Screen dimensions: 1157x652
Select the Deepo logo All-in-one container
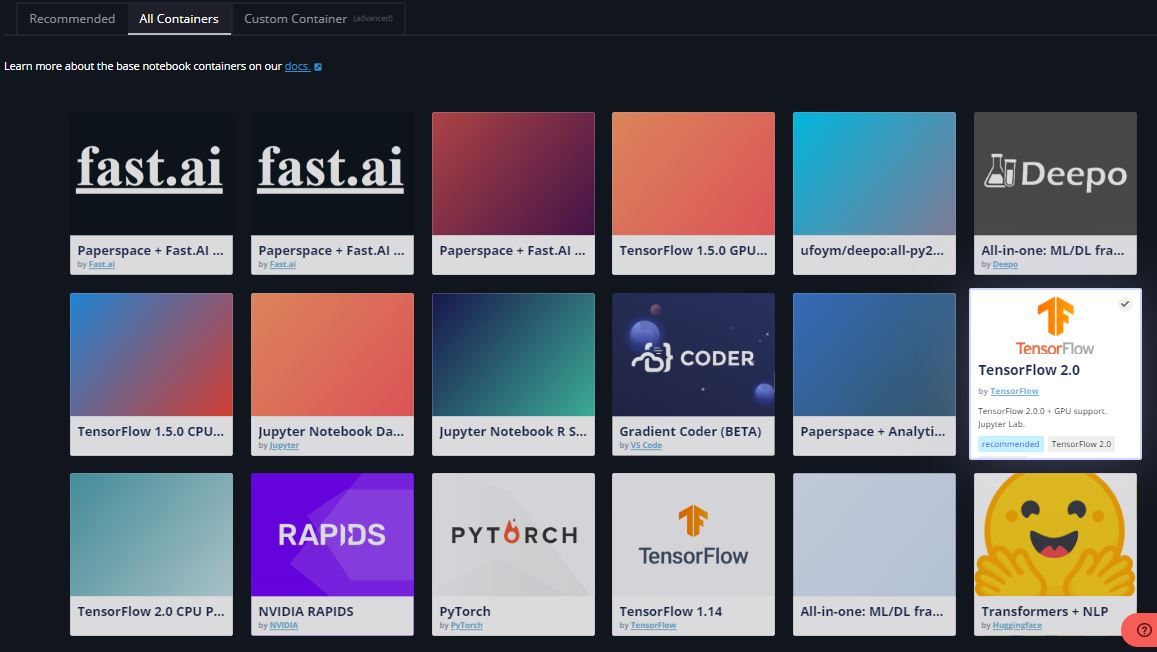tap(1055, 193)
